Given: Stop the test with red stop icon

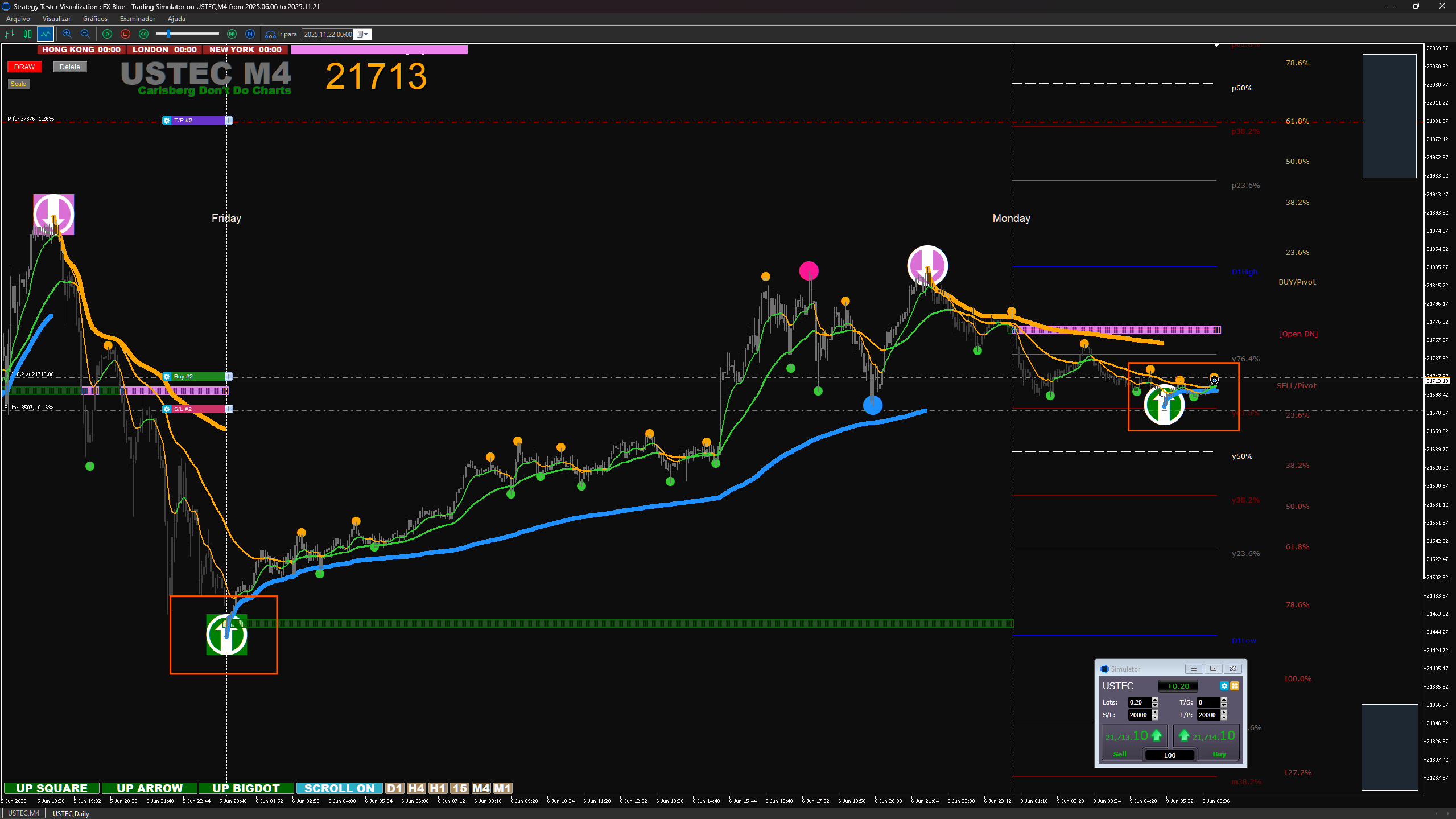Looking at the screenshot, I should [125, 34].
